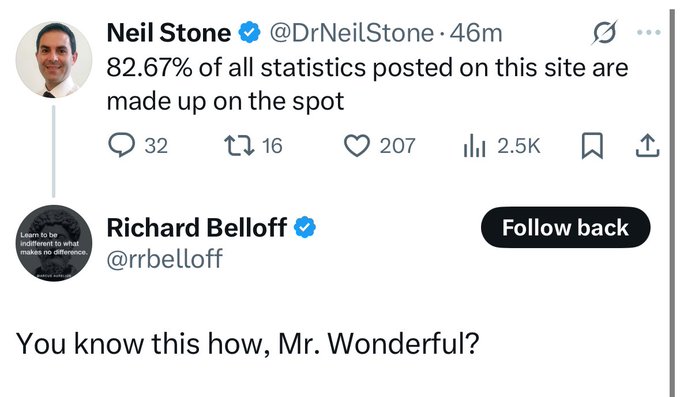Open the reply icon on Neil Stone's post
The height and width of the screenshot is (397, 680).
tap(121, 145)
